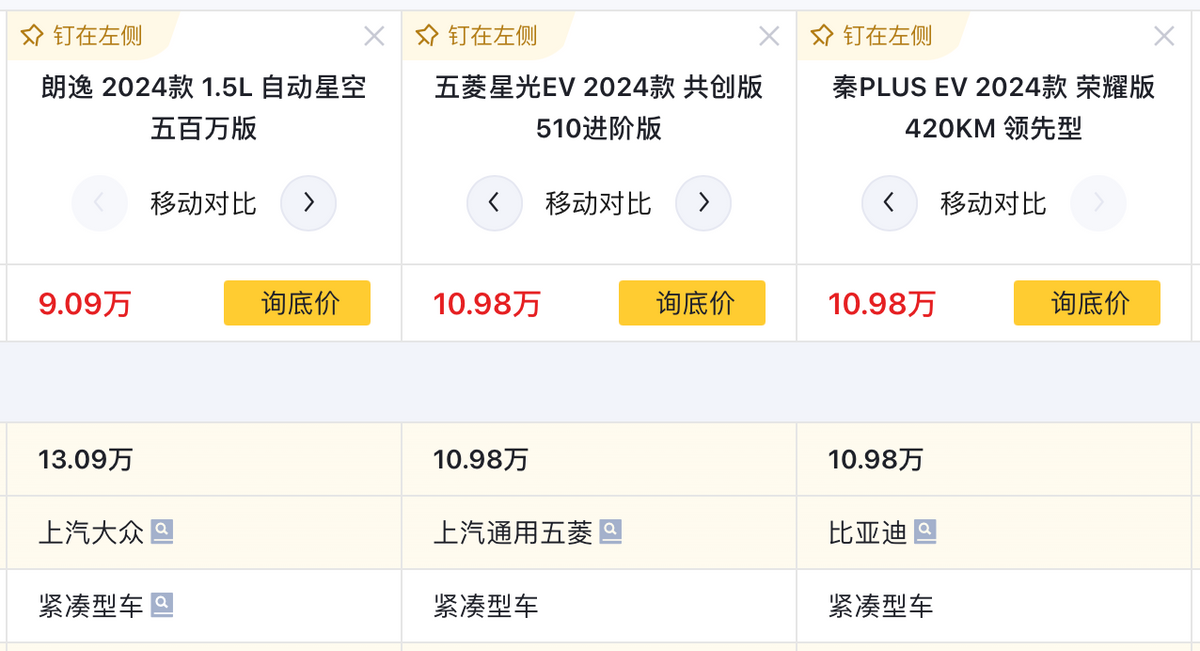Ask lowest price for 五菱星光EV

(691, 303)
